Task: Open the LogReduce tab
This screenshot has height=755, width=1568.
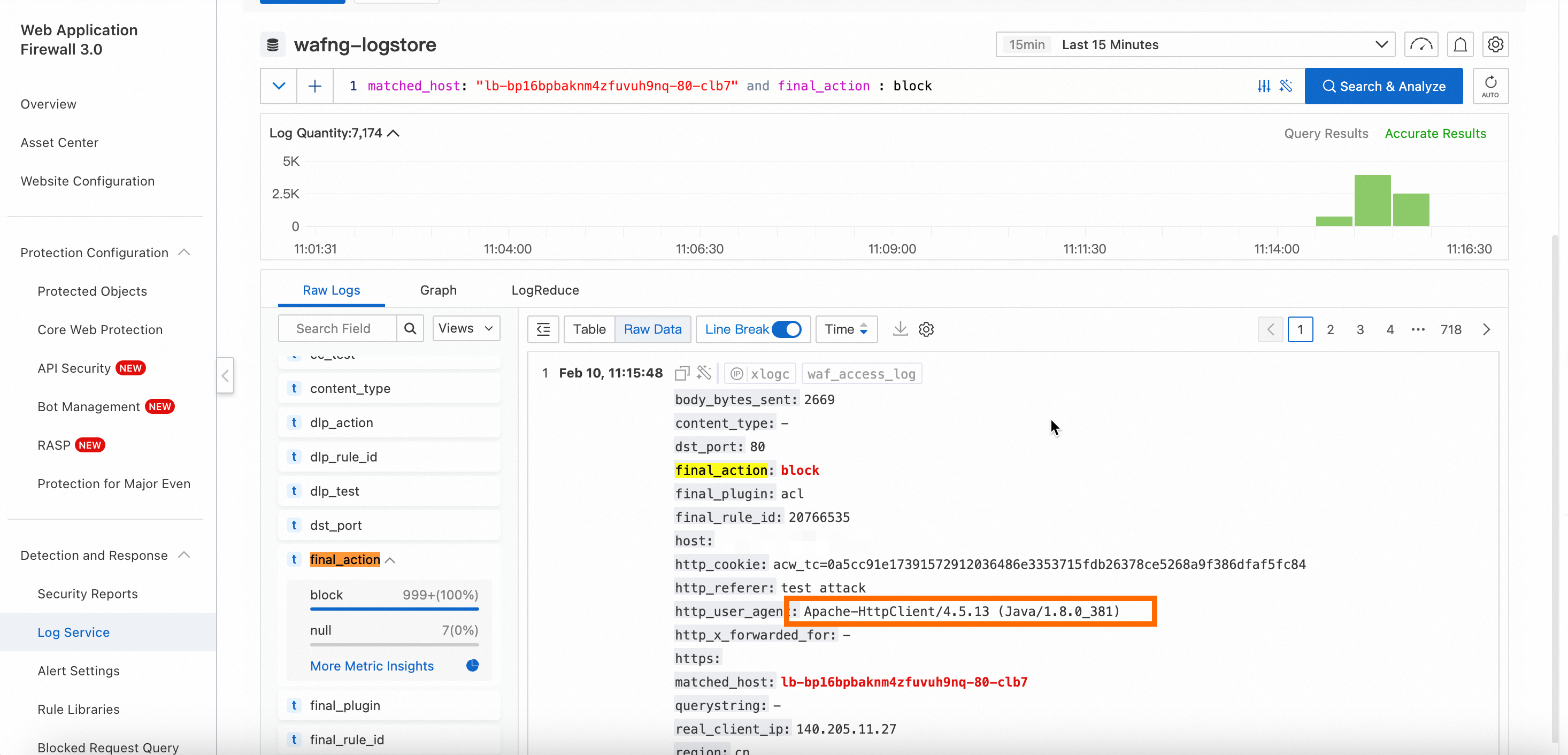Action: [545, 290]
